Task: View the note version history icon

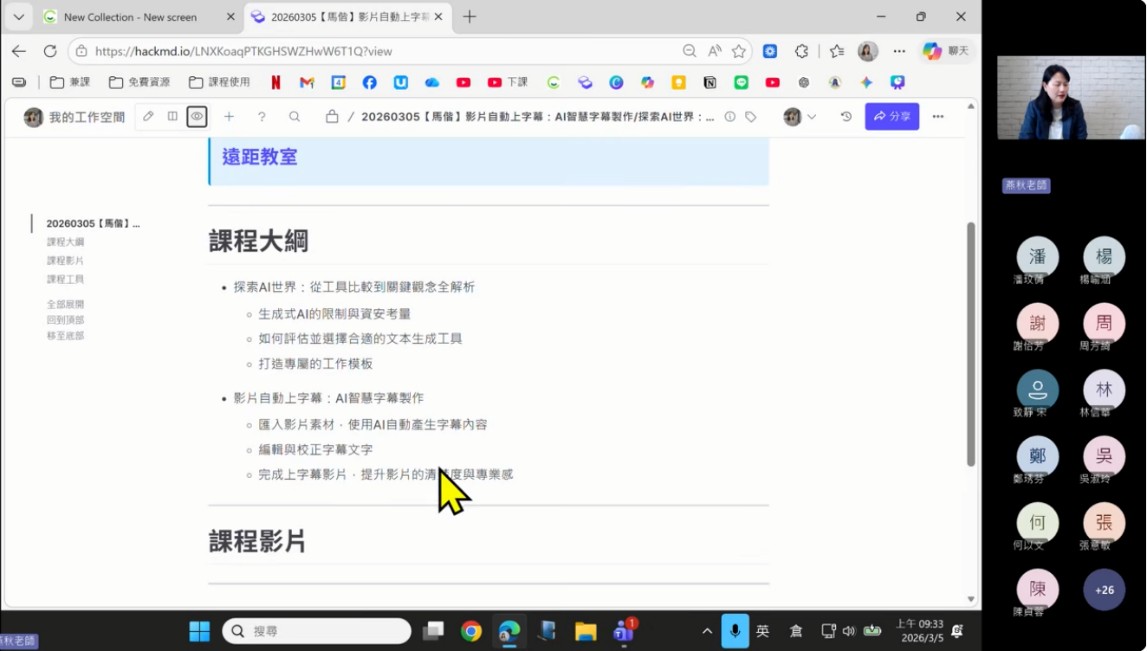Action: [x=846, y=117]
